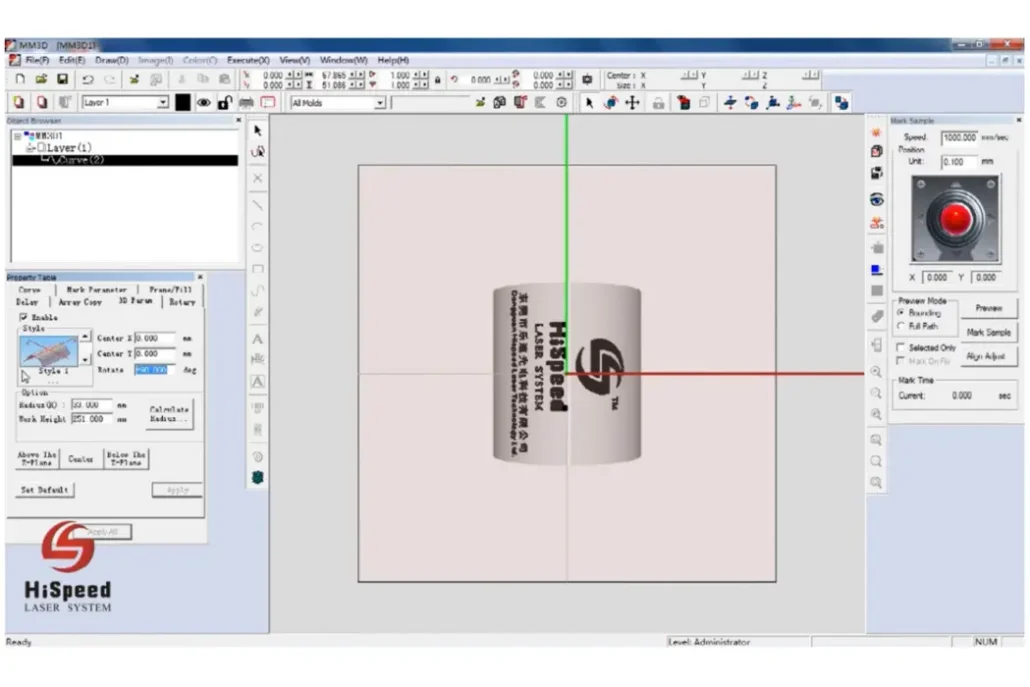Screen dimensions: 1030x687
Task: Click the Mark Sample button
Action: click(x=989, y=332)
